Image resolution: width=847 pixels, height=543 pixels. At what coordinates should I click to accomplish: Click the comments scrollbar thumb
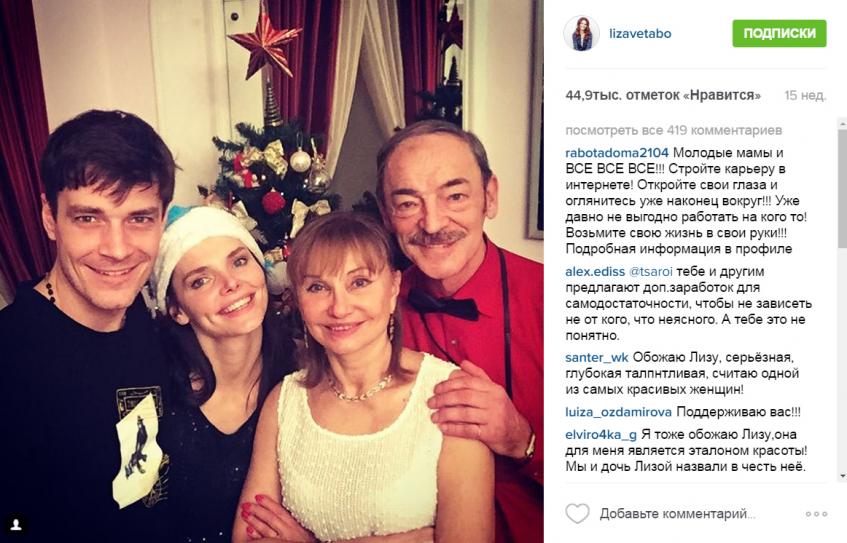(x=842, y=188)
